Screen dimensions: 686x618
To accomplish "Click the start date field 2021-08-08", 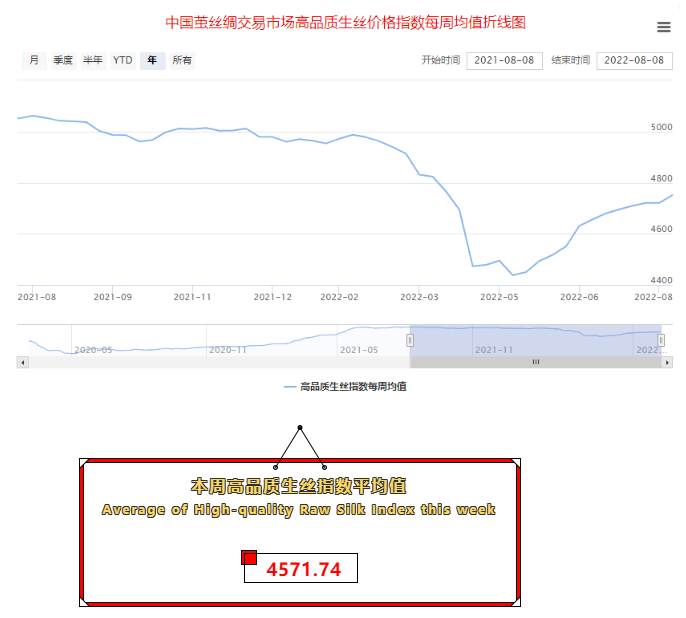I will (505, 61).
